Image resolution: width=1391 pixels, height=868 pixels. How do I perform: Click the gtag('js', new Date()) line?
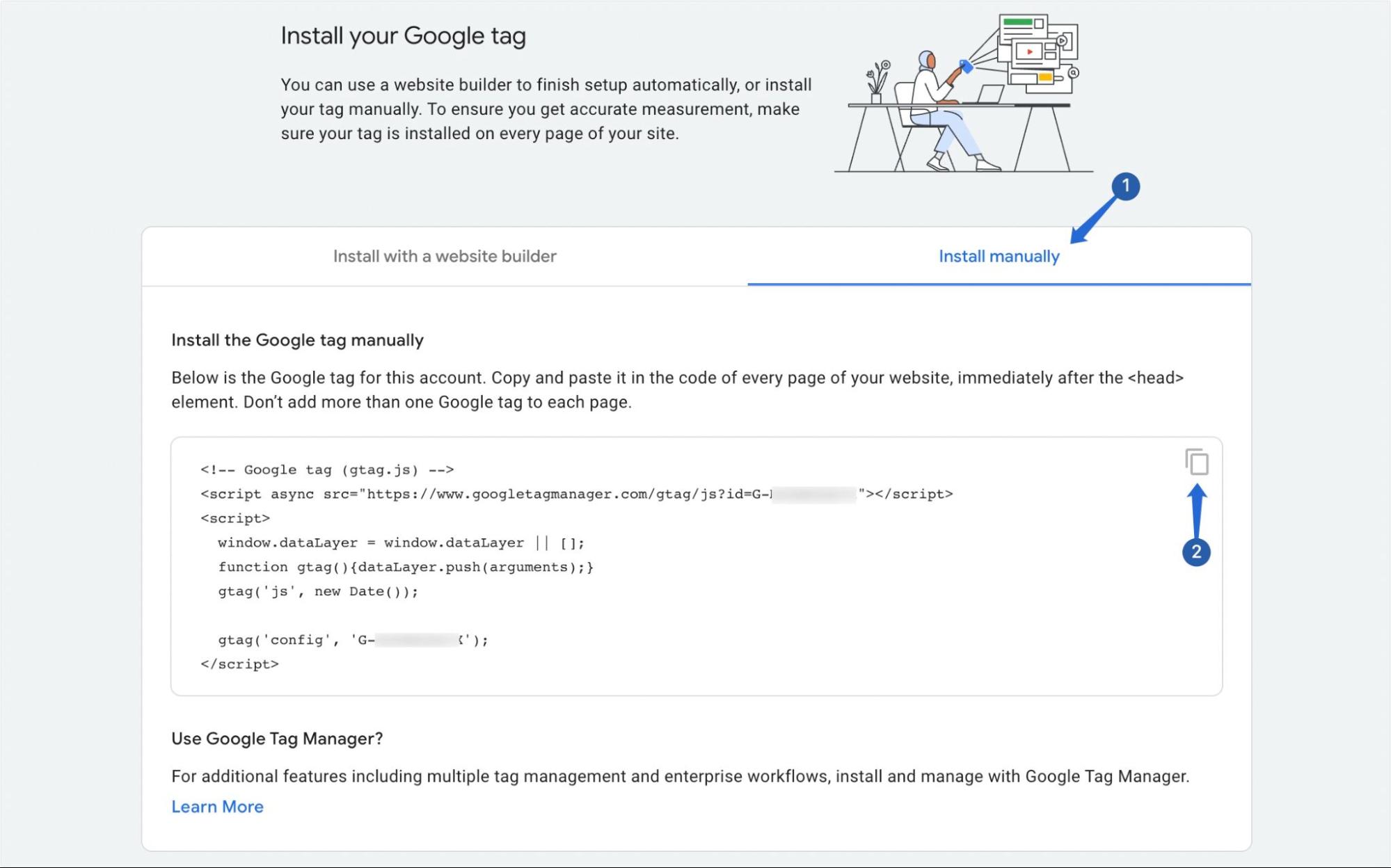[x=318, y=591]
